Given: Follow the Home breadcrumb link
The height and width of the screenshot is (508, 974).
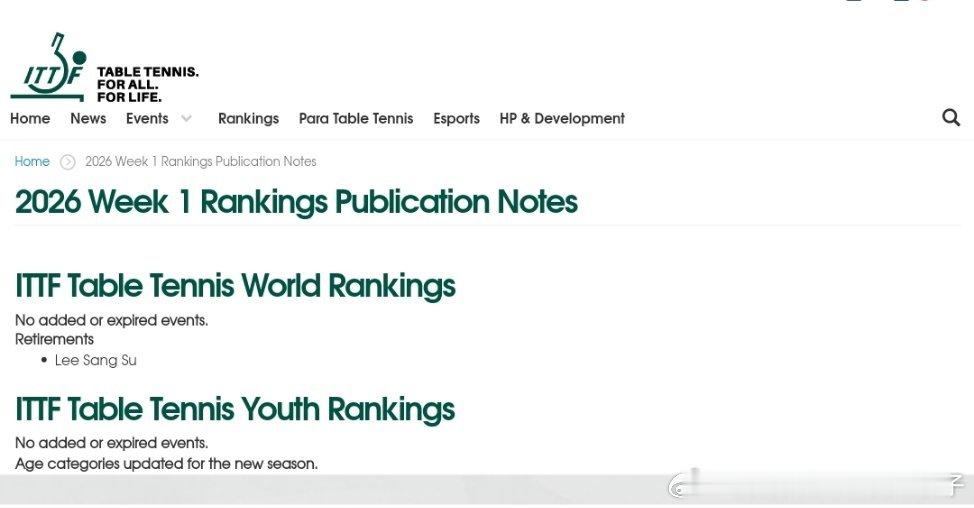Looking at the screenshot, I should click(x=32, y=161).
